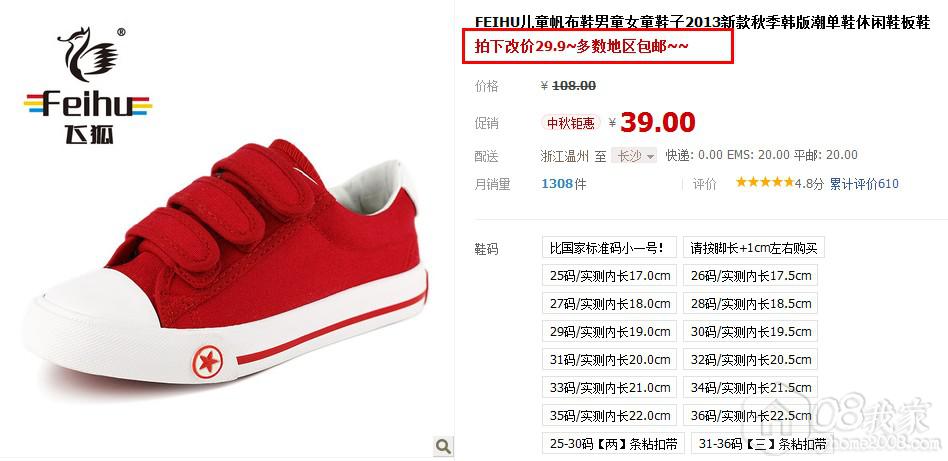Screen dimensions: 948x461
Task: Click the red shoe product image
Action: tap(227, 266)
